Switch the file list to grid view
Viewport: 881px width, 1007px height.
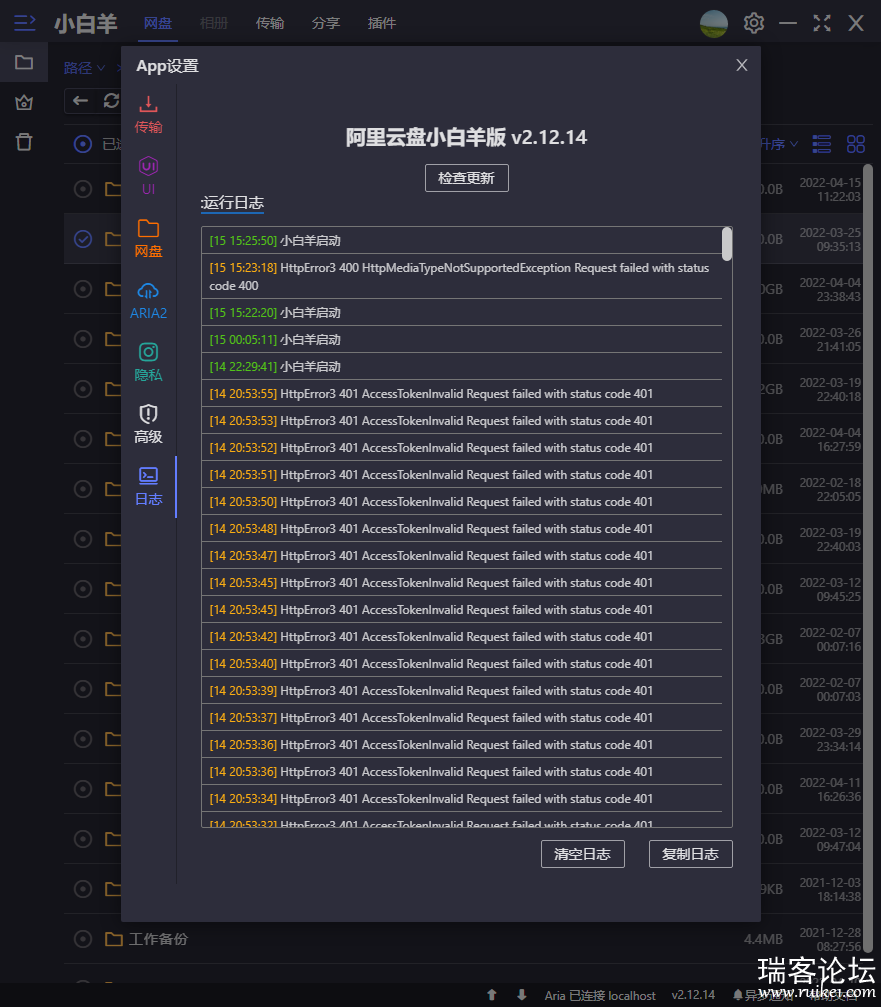pos(856,144)
